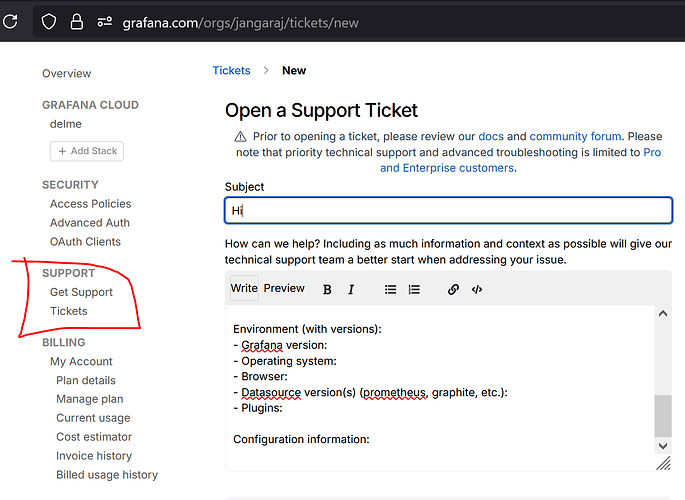
Task: Click the Add Stack button
Action: pyautogui.click(x=86, y=151)
